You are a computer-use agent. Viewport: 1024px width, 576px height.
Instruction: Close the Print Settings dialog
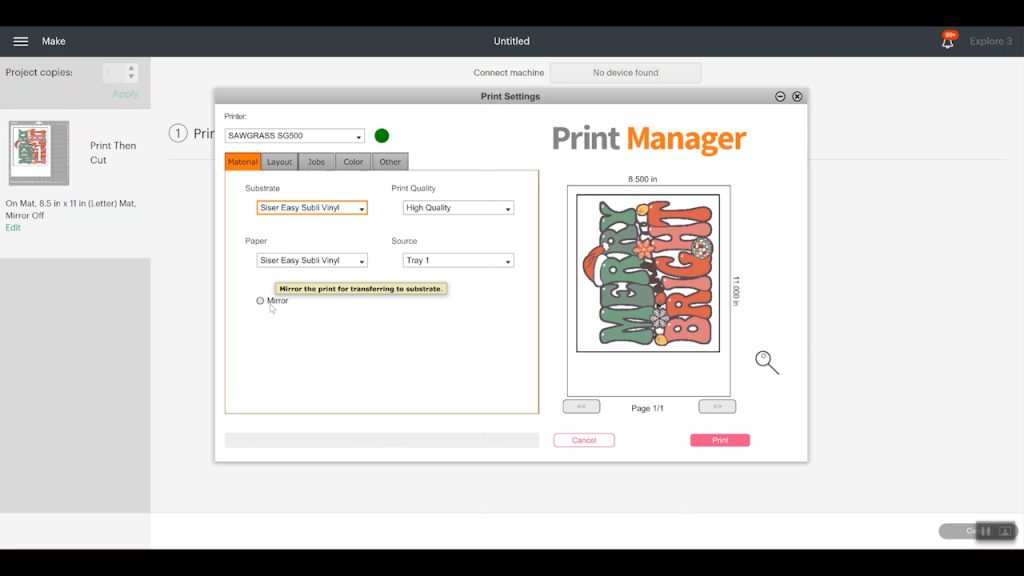pyautogui.click(x=797, y=97)
